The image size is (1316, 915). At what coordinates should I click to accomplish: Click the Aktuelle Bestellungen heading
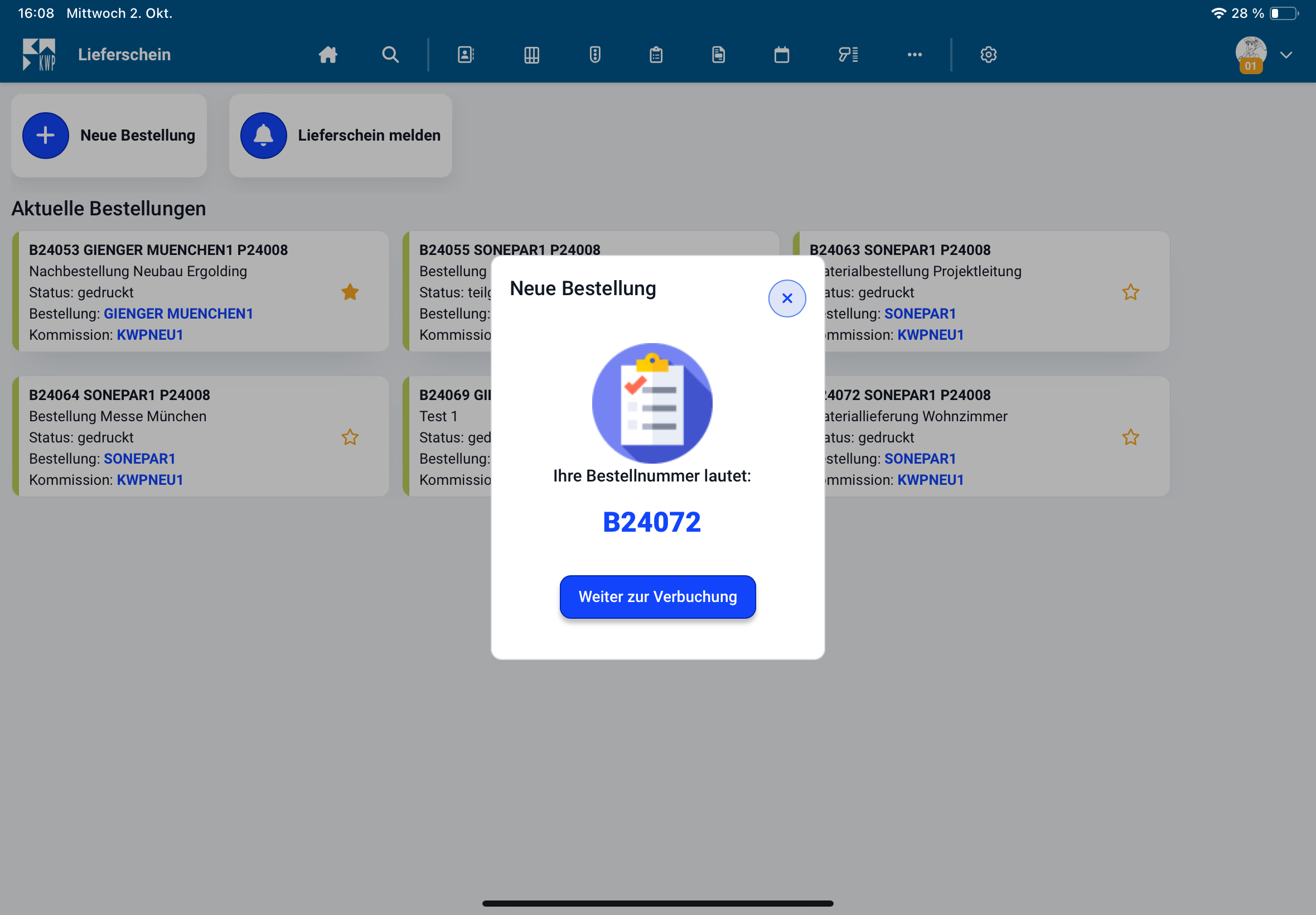(x=108, y=209)
